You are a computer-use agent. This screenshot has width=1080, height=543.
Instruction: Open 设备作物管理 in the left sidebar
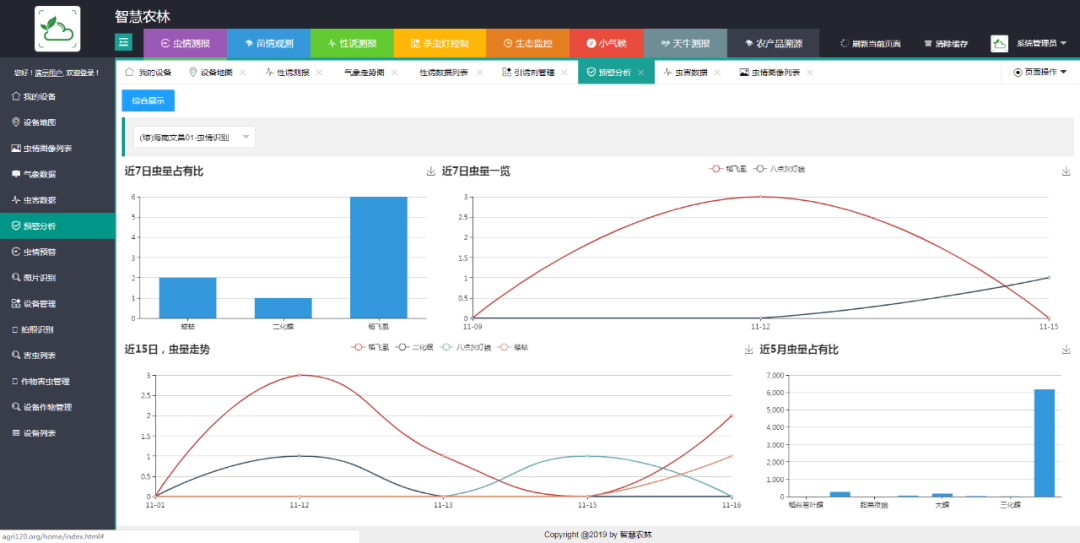pyautogui.click(x=57, y=407)
